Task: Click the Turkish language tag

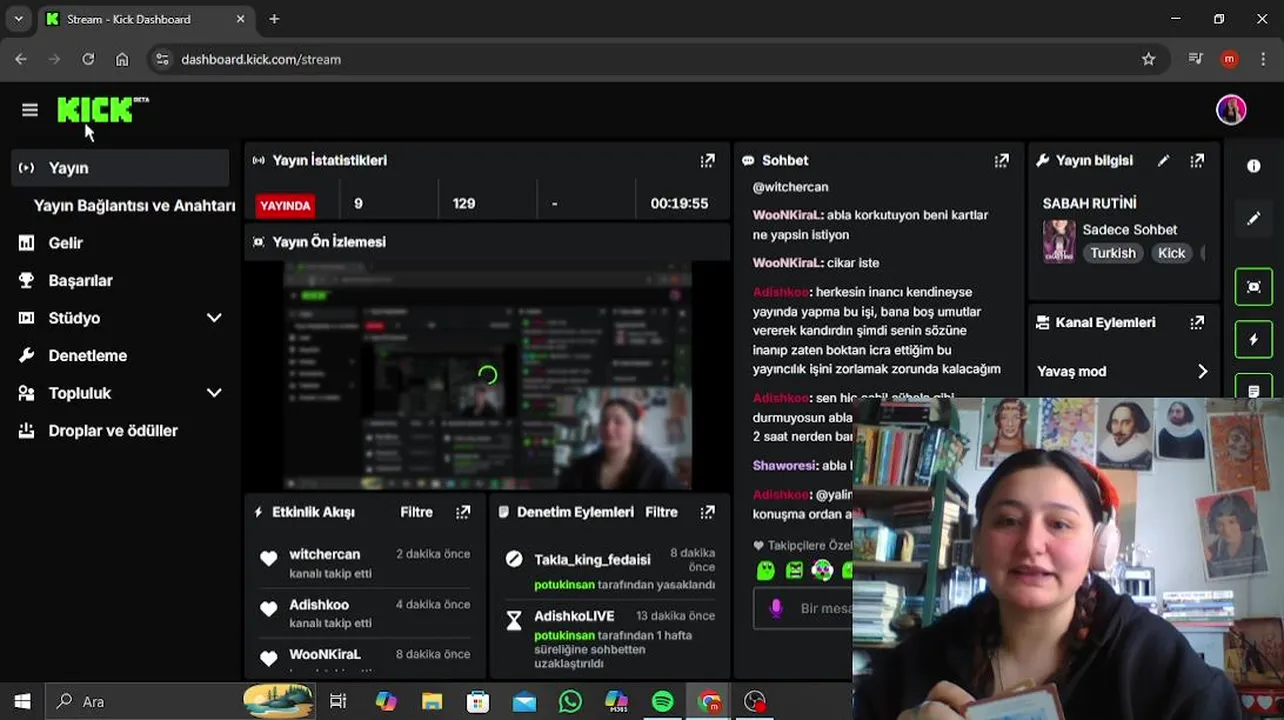Action: pos(1113,253)
